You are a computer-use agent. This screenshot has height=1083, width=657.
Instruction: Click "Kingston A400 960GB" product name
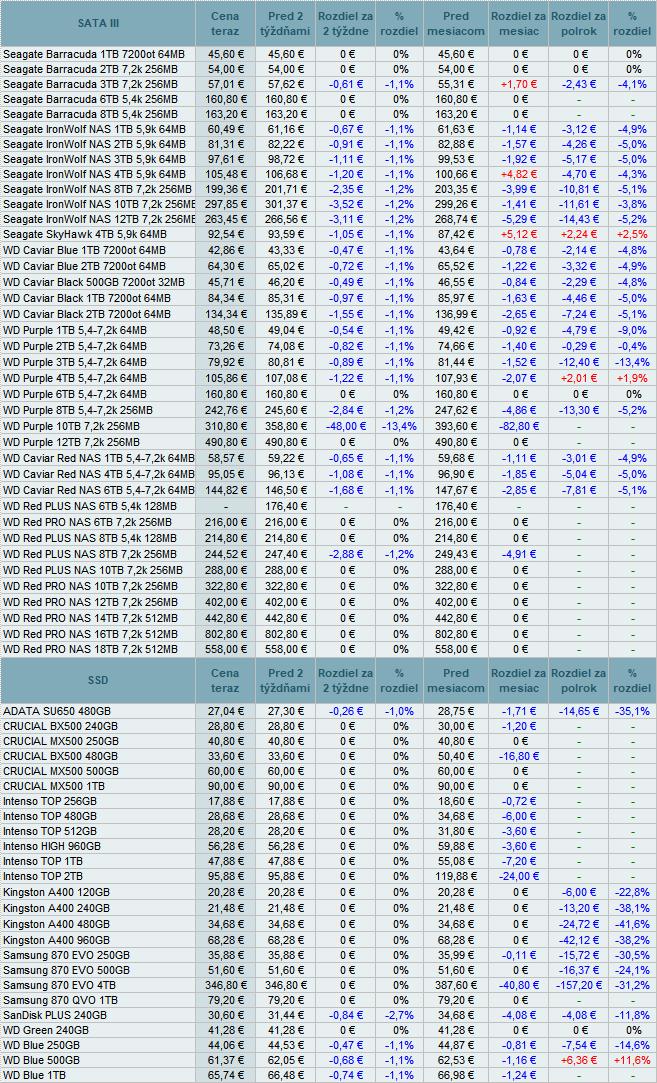click(x=56, y=940)
